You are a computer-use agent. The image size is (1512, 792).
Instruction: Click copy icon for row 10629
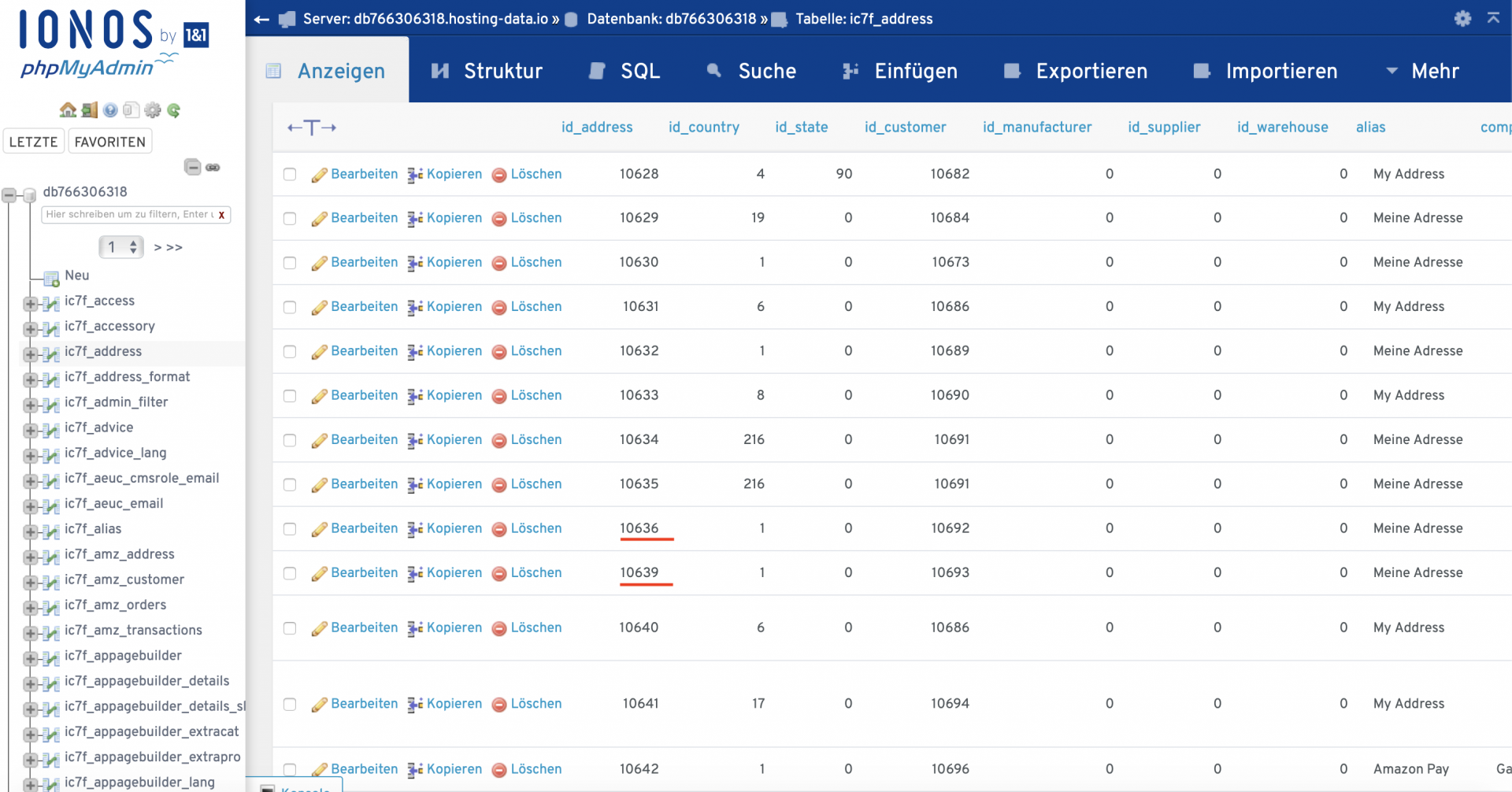click(415, 219)
